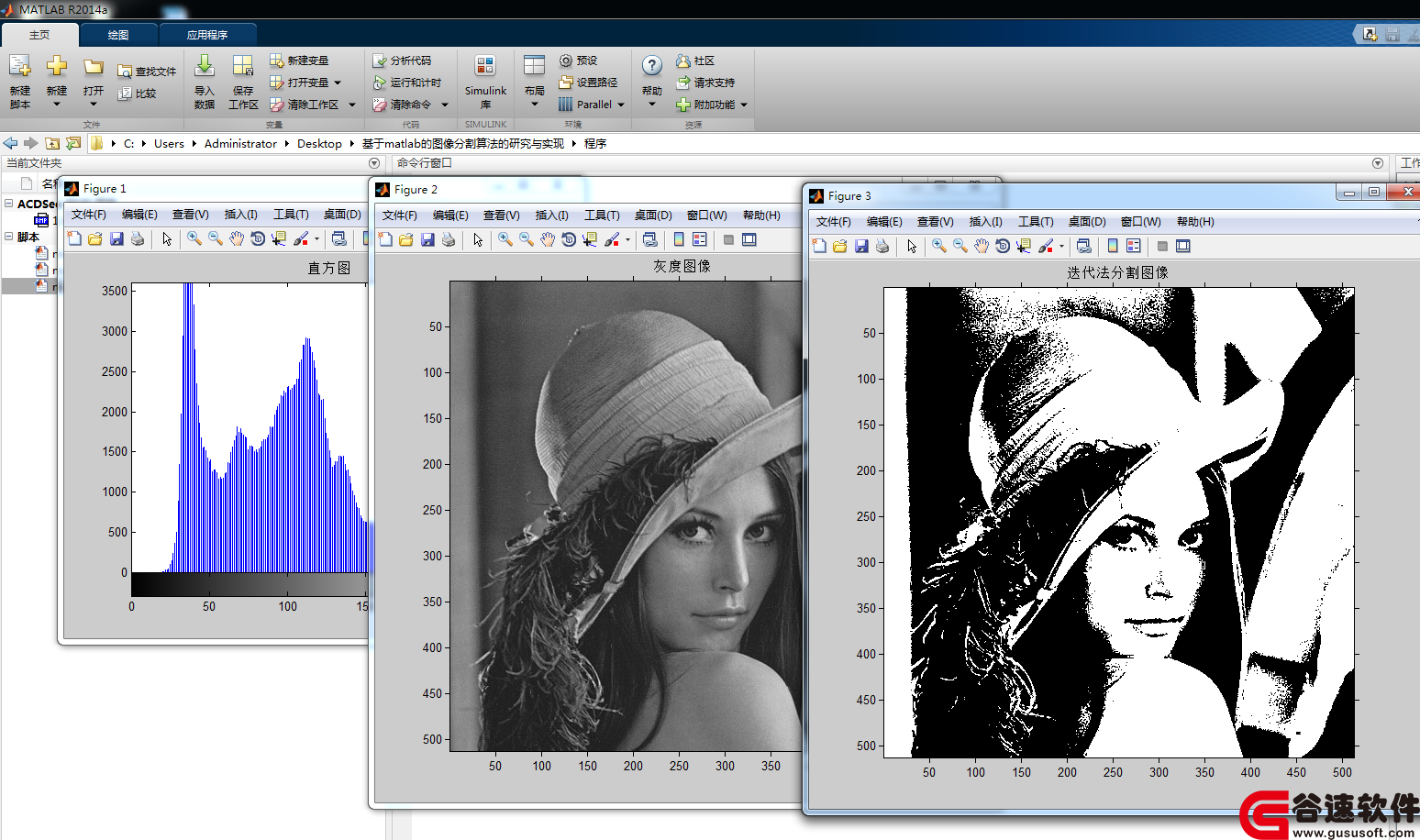
Task: Select Rotate 3D tool in Figure 3 toolbar
Action: click(x=1003, y=246)
